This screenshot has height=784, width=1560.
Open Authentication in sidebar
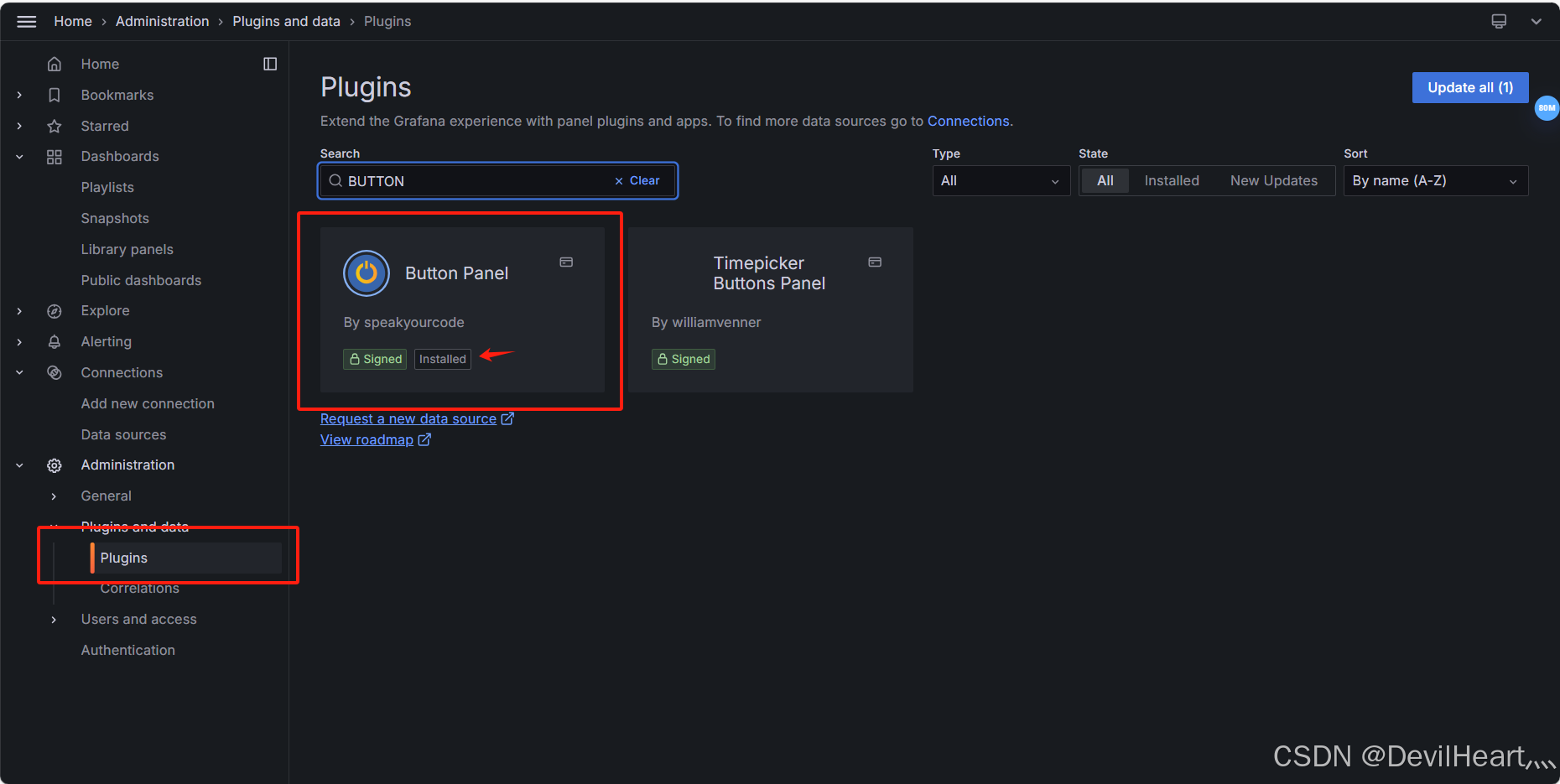tap(127, 651)
